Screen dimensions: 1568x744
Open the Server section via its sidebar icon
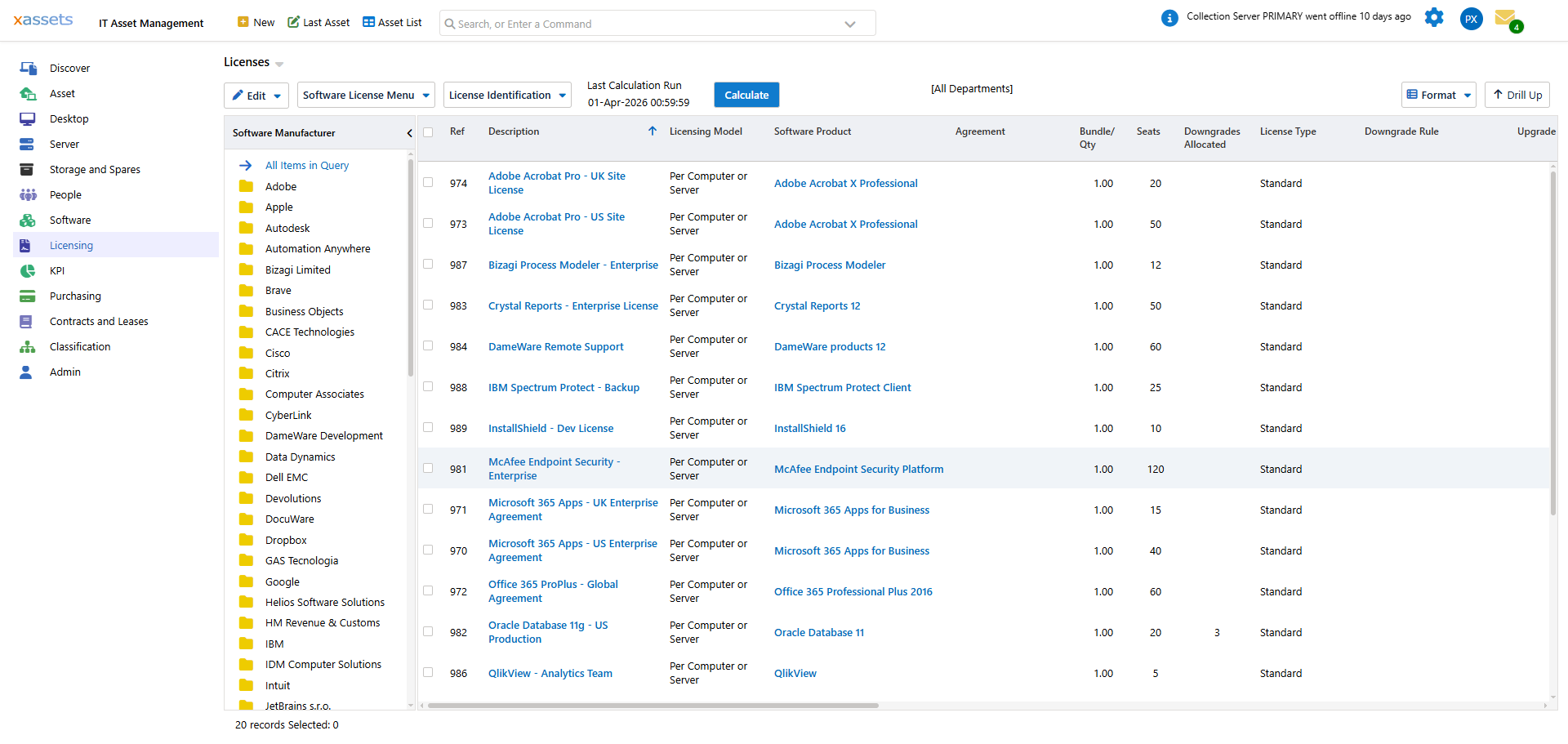28,144
